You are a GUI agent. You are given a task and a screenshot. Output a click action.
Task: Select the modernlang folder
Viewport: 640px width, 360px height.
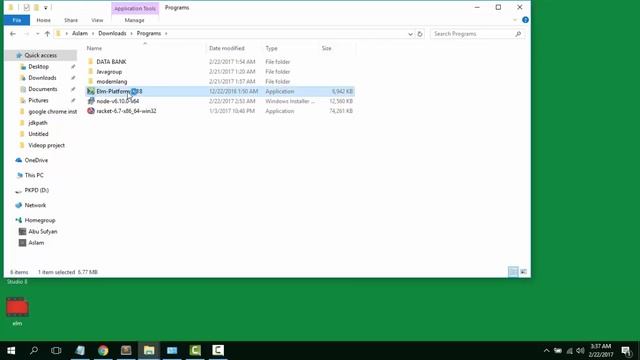pos(111,82)
